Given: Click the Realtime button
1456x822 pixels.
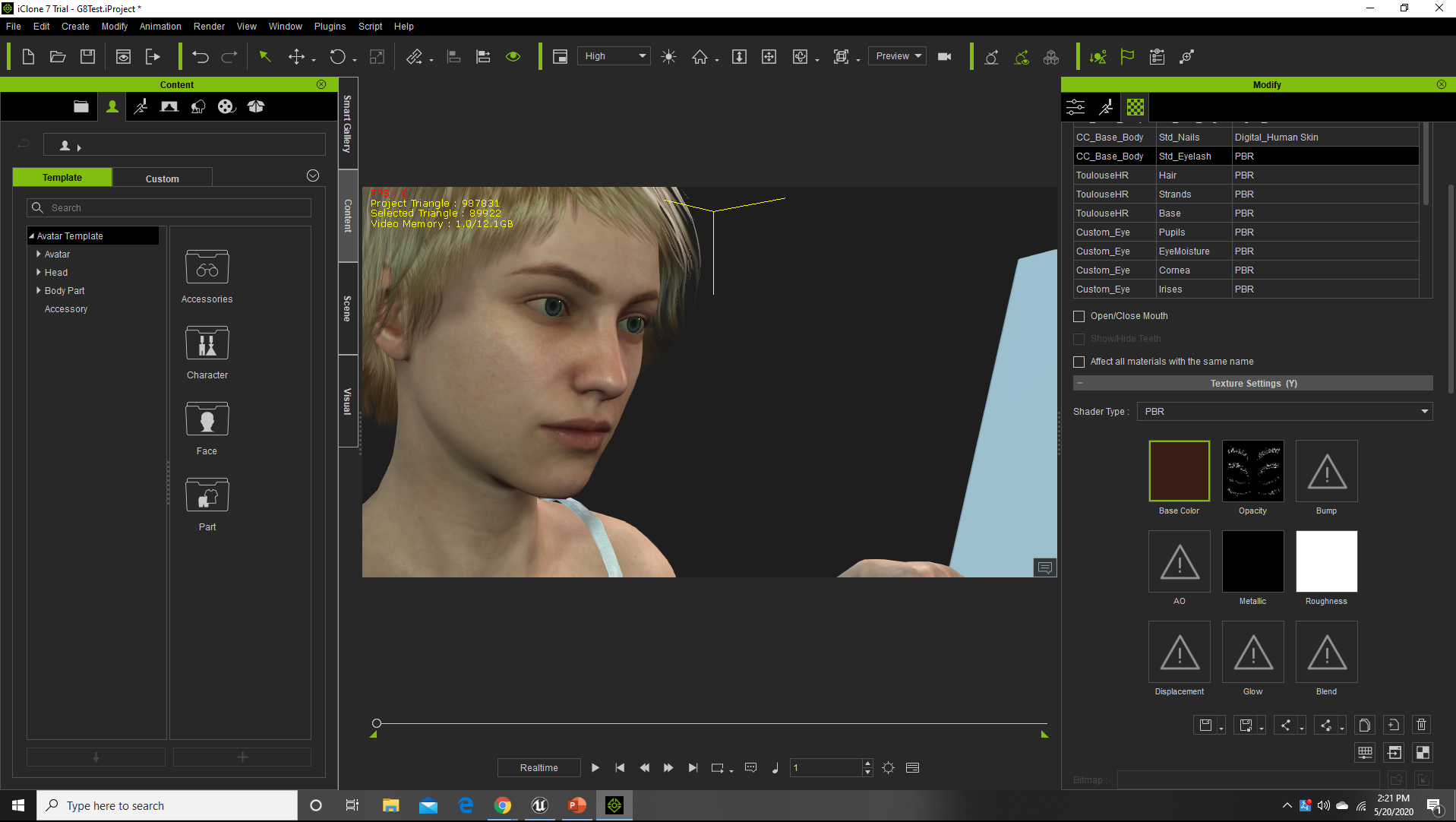Looking at the screenshot, I should (539, 768).
